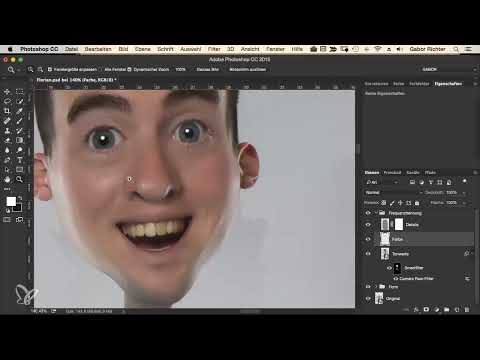Hide the Original layer
This screenshot has width=480, height=360.
coord(368,298)
